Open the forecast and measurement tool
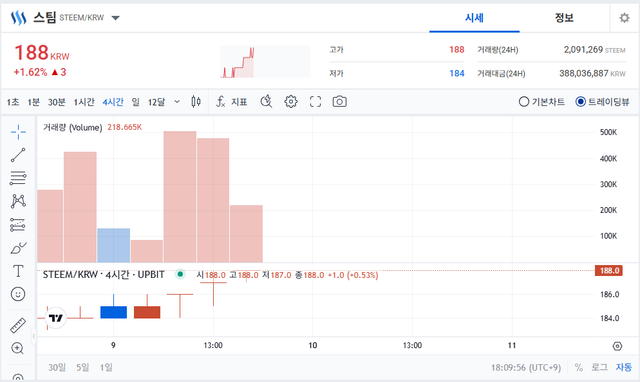This screenshot has width=640, height=382. [x=18, y=224]
